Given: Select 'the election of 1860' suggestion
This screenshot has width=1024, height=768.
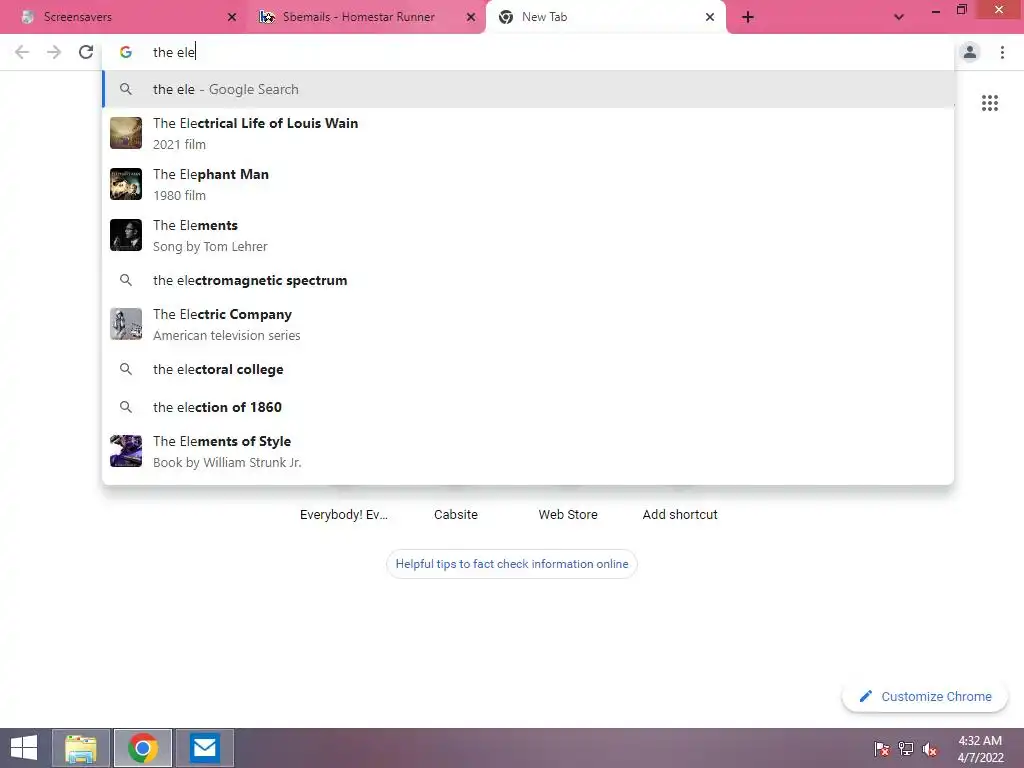Looking at the screenshot, I should point(528,407).
